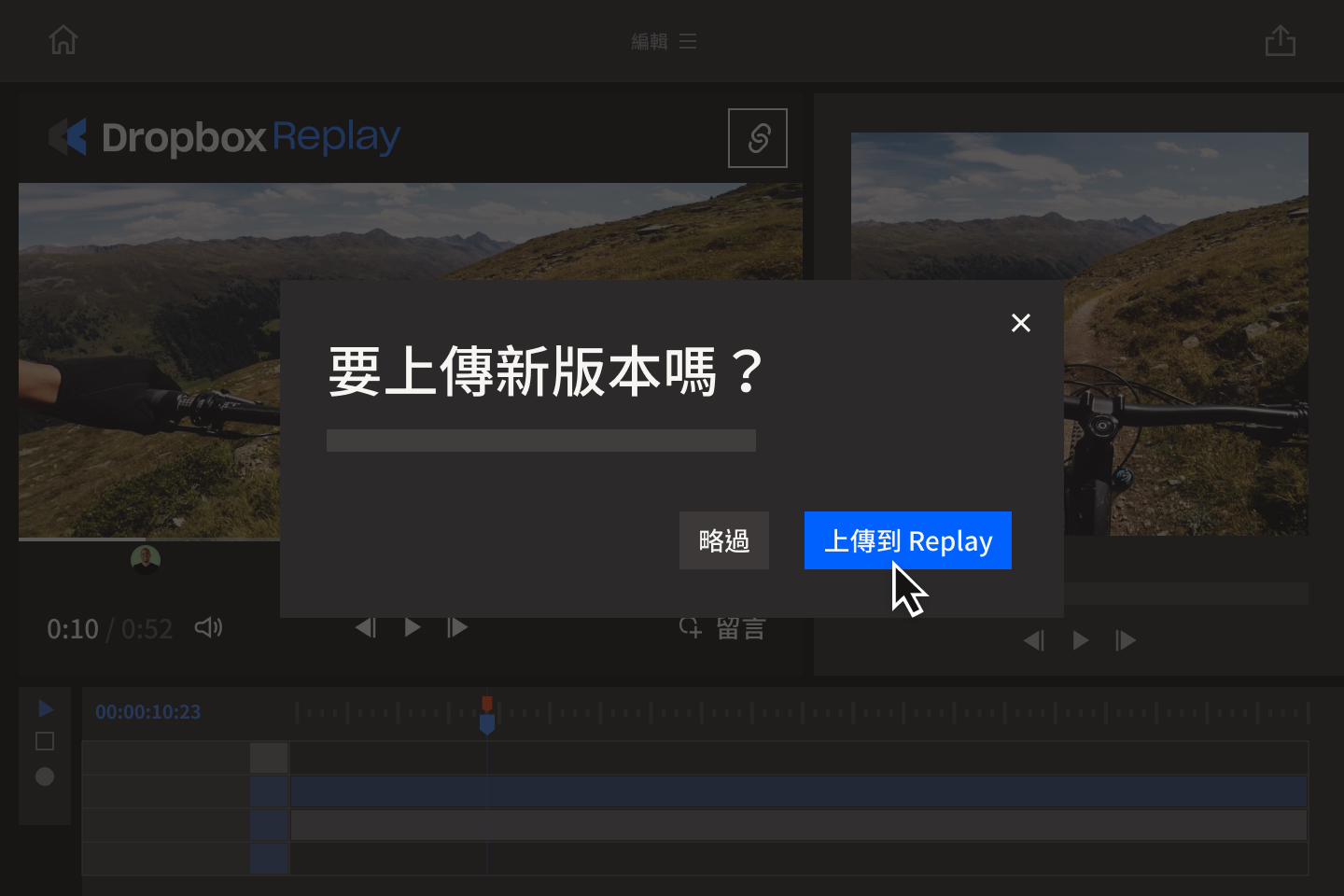Step forward one frame in Replay player
The height and width of the screenshot is (896, 1344).
tap(457, 627)
